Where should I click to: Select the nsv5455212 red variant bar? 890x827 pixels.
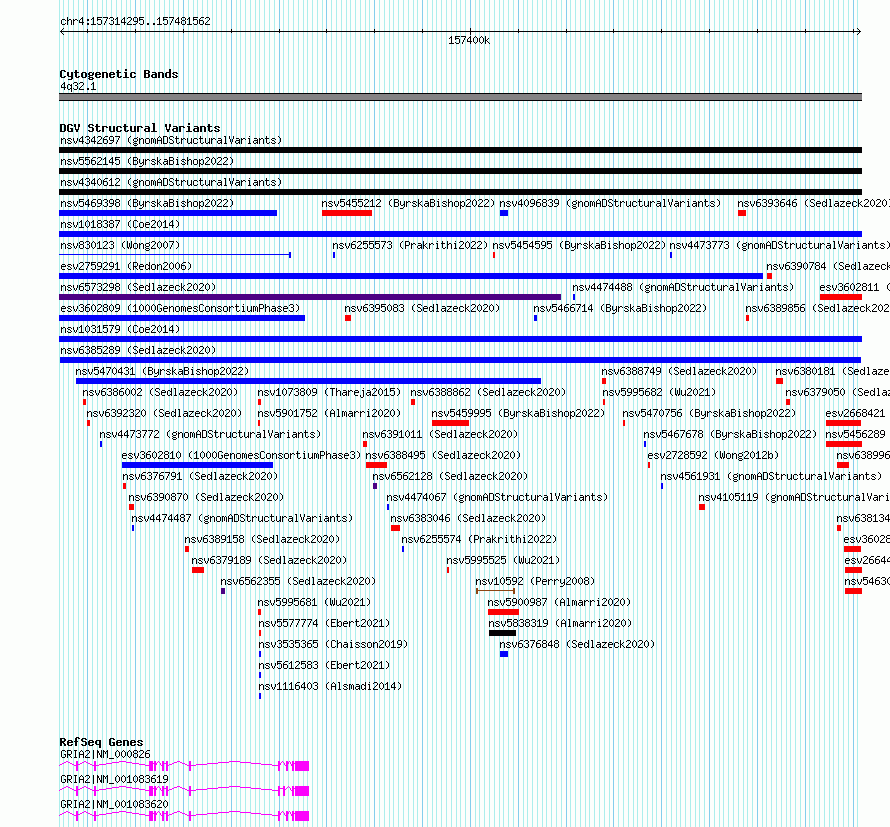[347, 213]
